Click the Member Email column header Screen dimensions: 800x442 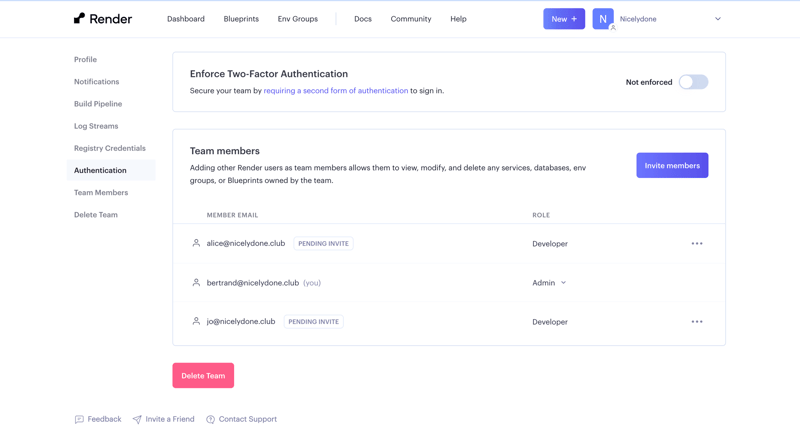click(x=232, y=215)
